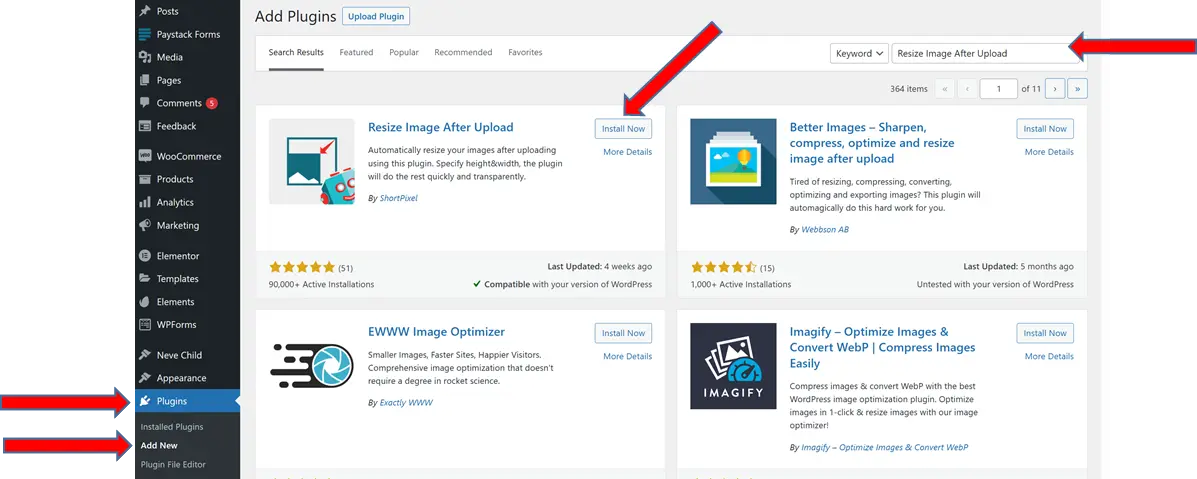Screen dimensions: 1197x479
Task: Click the Appearance brush icon
Action: (144, 378)
